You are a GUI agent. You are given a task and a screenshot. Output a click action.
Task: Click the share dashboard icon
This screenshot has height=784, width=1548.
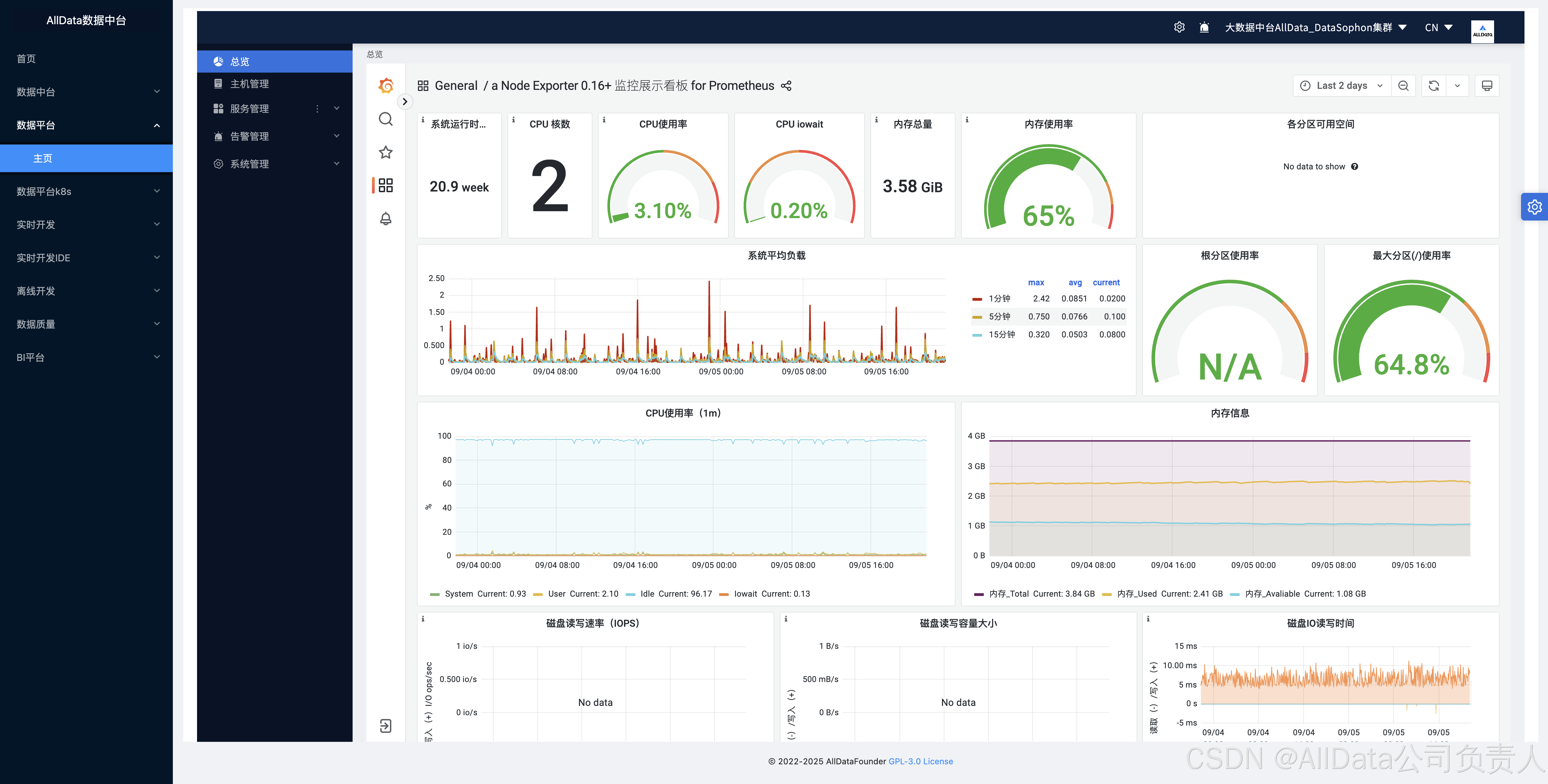[x=786, y=86]
